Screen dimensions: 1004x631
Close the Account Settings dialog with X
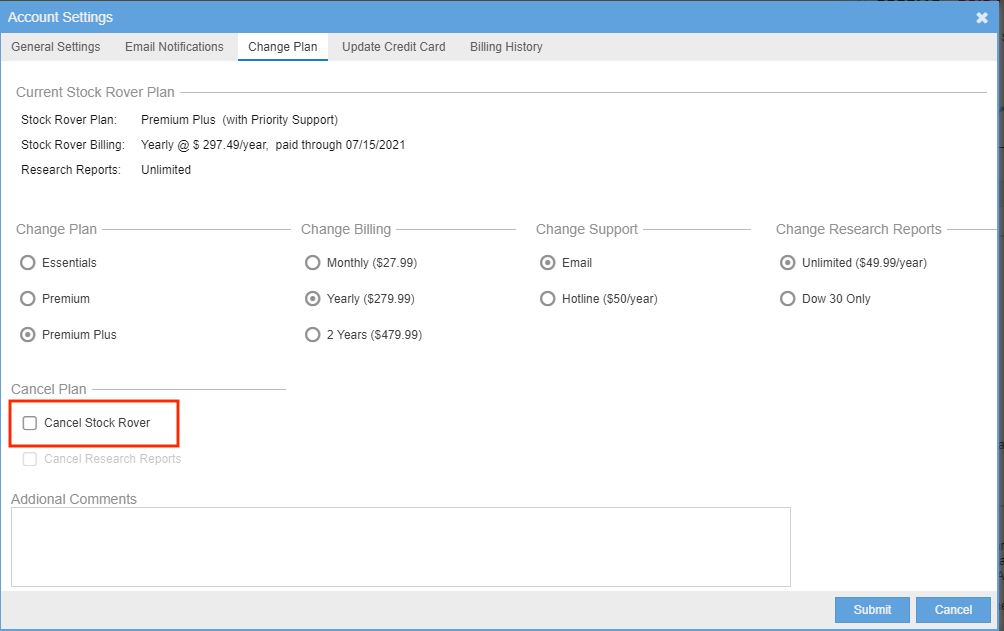pos(982,18)
